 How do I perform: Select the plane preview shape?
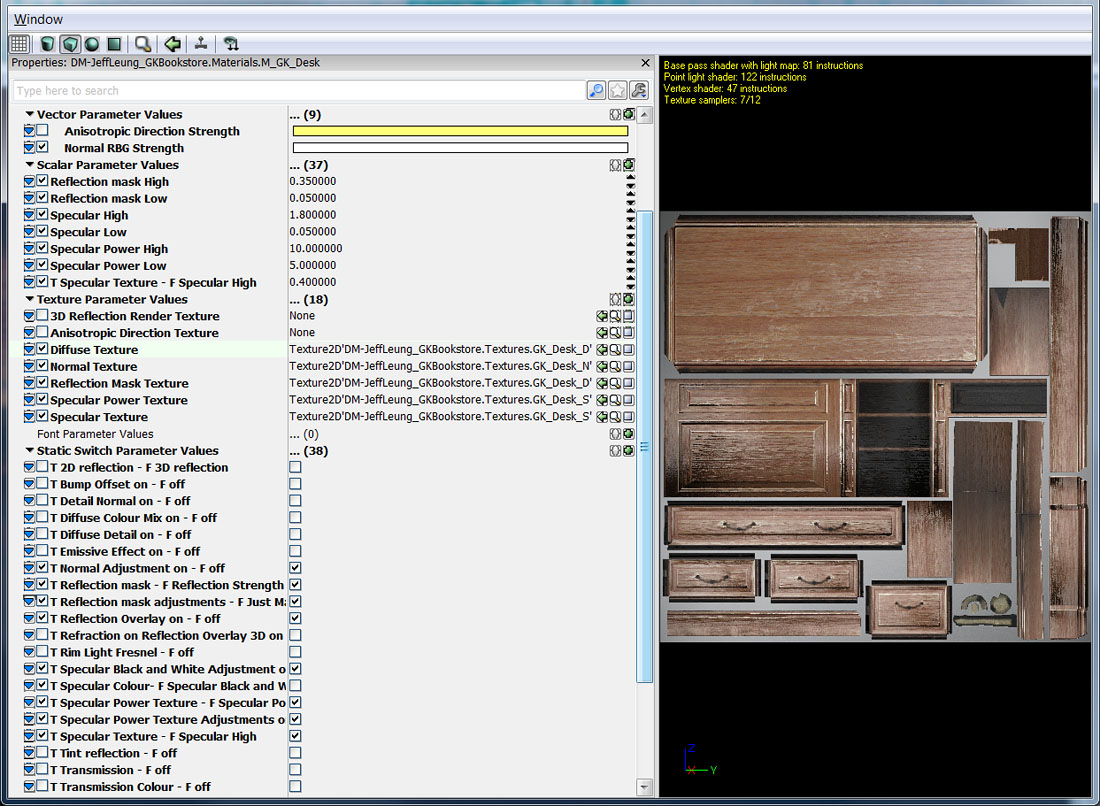click(114, 44)
